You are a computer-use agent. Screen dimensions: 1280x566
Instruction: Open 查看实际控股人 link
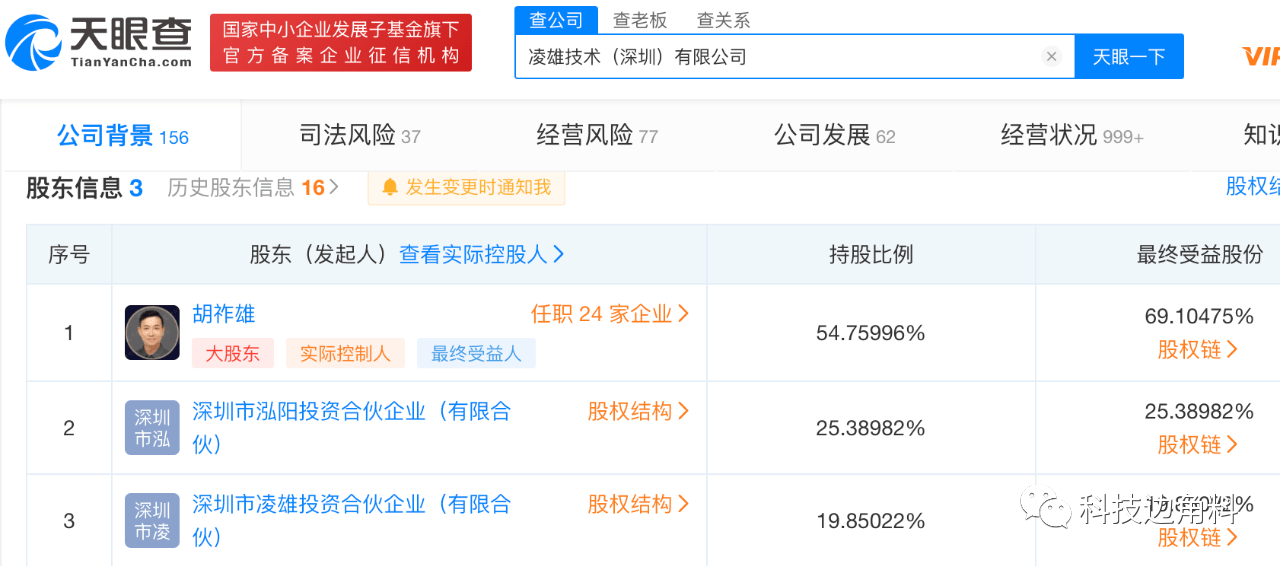tap(482, 255)
